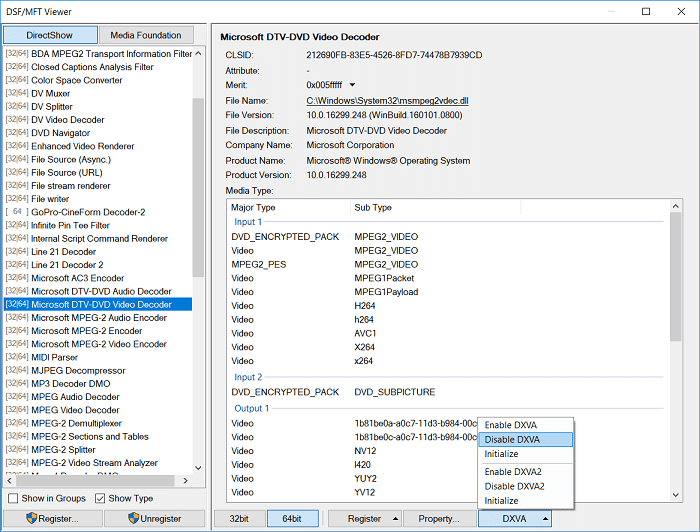This screenshot has height=532, width=700.
Task: Select Microsoft AC3 Encoder
Action: pyautogui.click(x=98, y=278)
